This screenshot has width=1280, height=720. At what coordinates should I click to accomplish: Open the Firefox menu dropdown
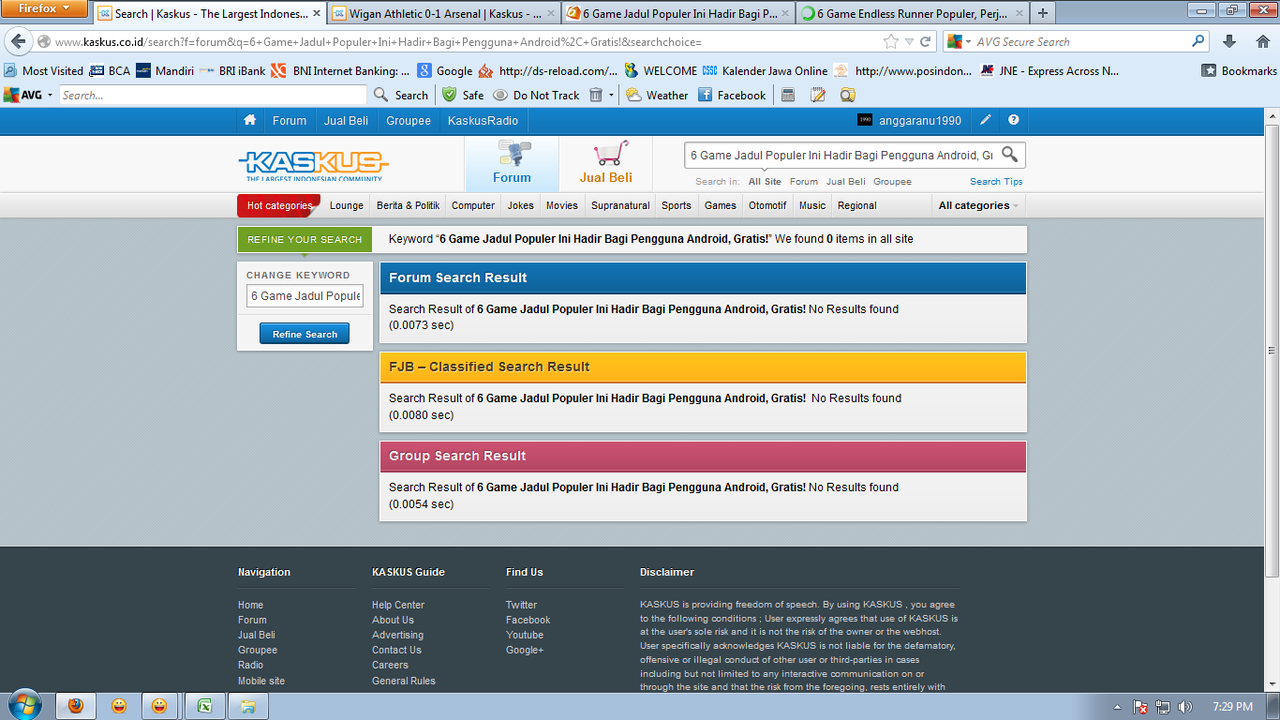45,9
